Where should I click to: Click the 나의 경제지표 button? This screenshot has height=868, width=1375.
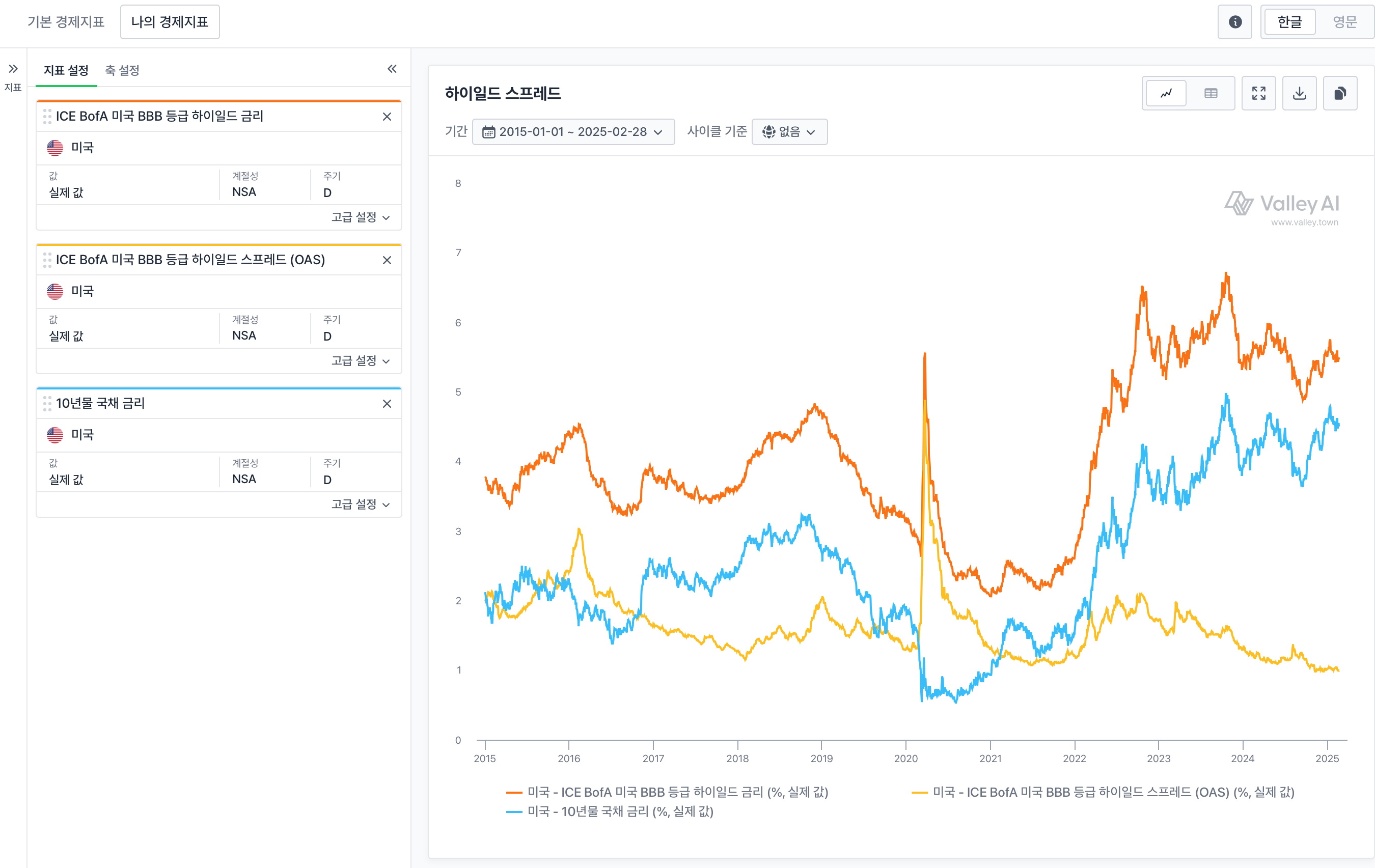pyautogui.click(x=170, y=22)
